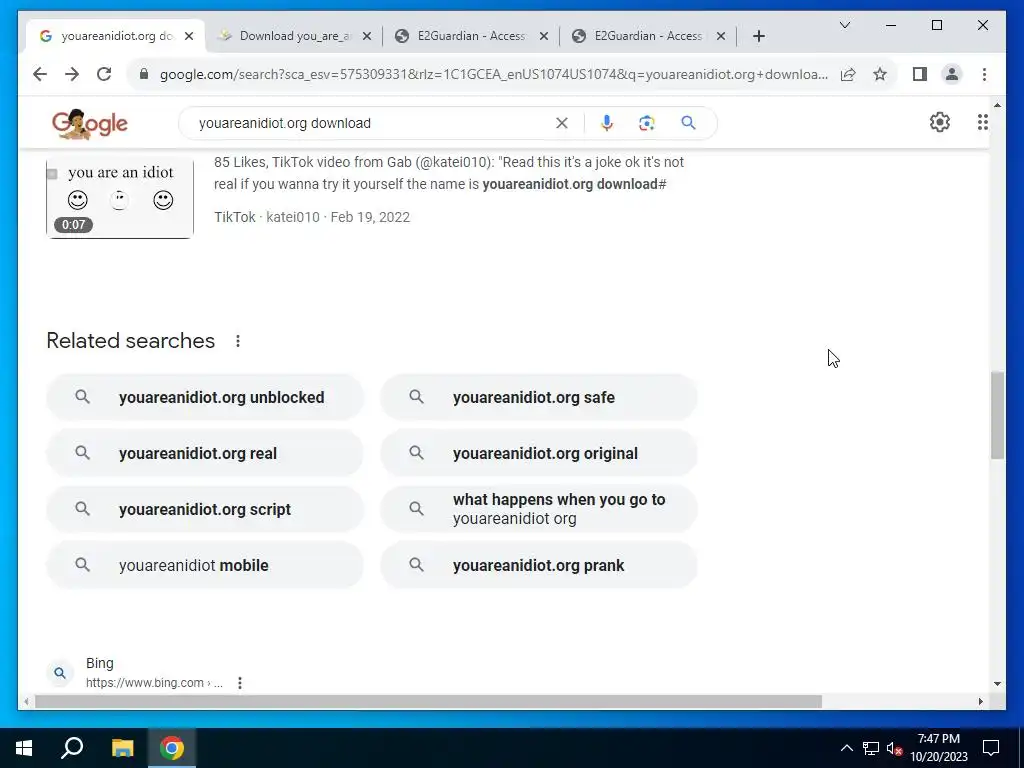Close second E2Guardian tab
Image resolution: width=1024 pixels, height=768 pixels.
[720, 37]
